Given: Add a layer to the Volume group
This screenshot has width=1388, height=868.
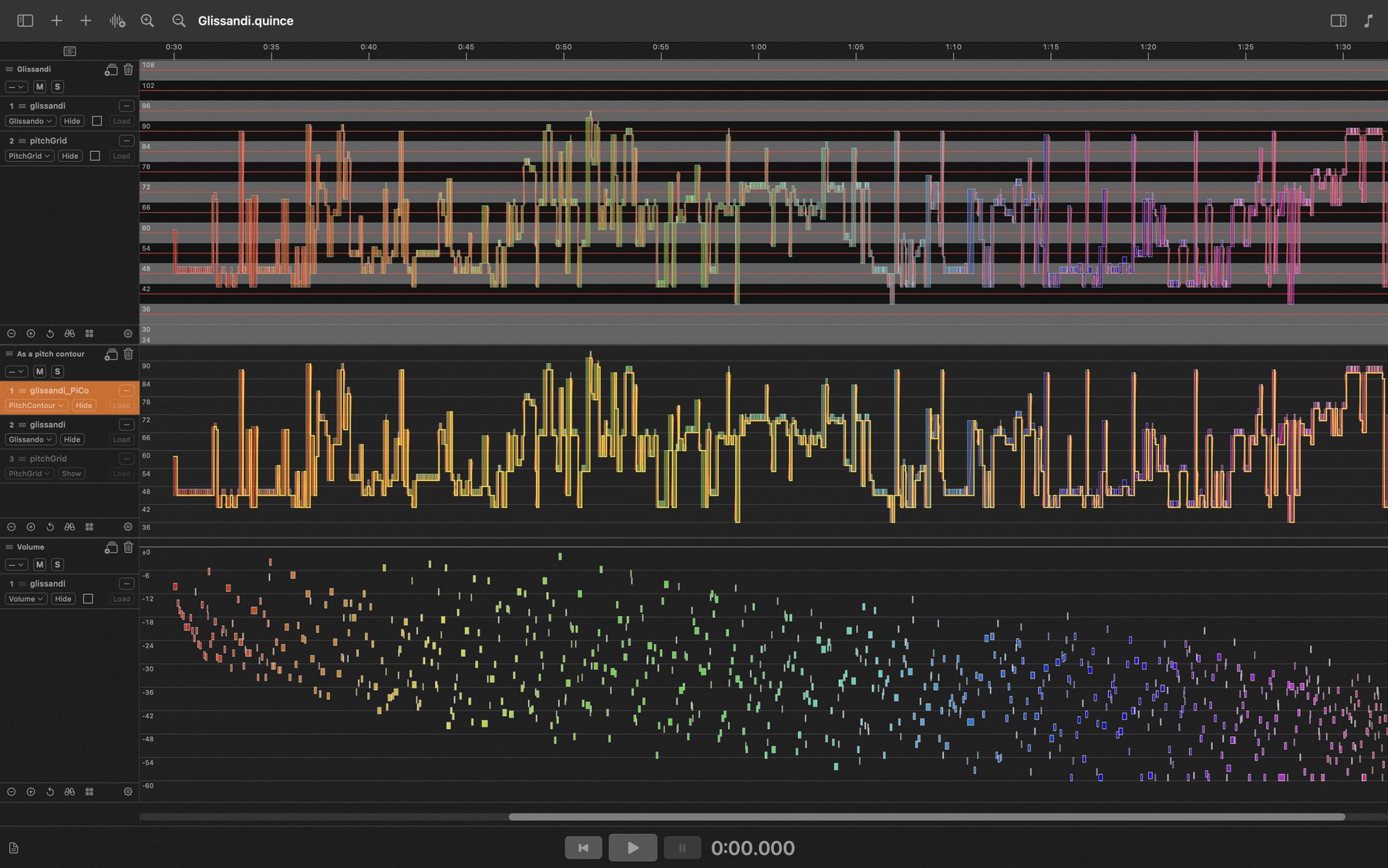Looking at the screenshot, I should click(111, 547).
